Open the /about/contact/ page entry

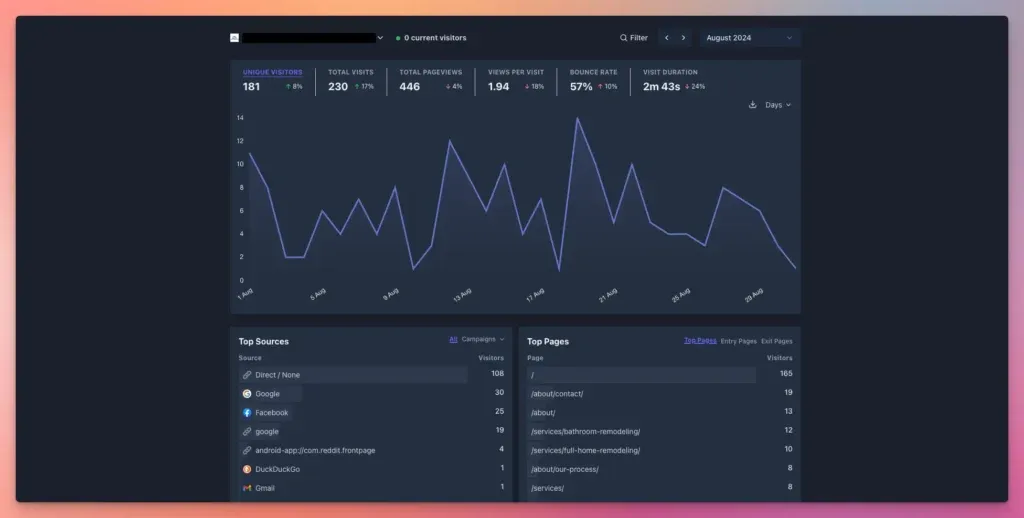(557, 394)
